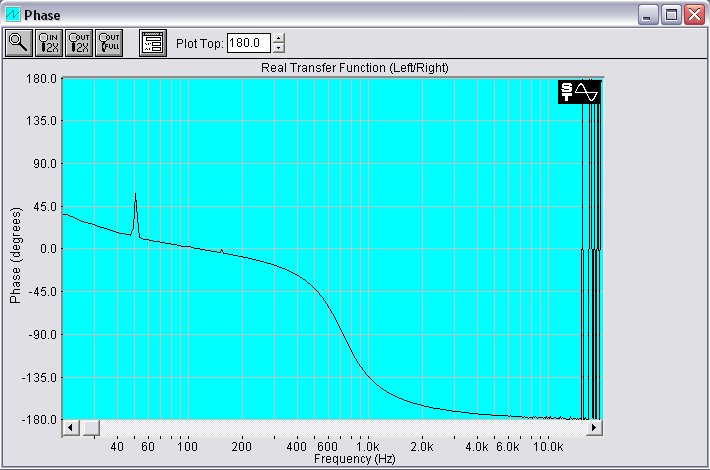Image resolution: width=710 pixels, height=470 pixels.
Task: Zoom out 2X on the plot
Action: (x=78, y=42)
